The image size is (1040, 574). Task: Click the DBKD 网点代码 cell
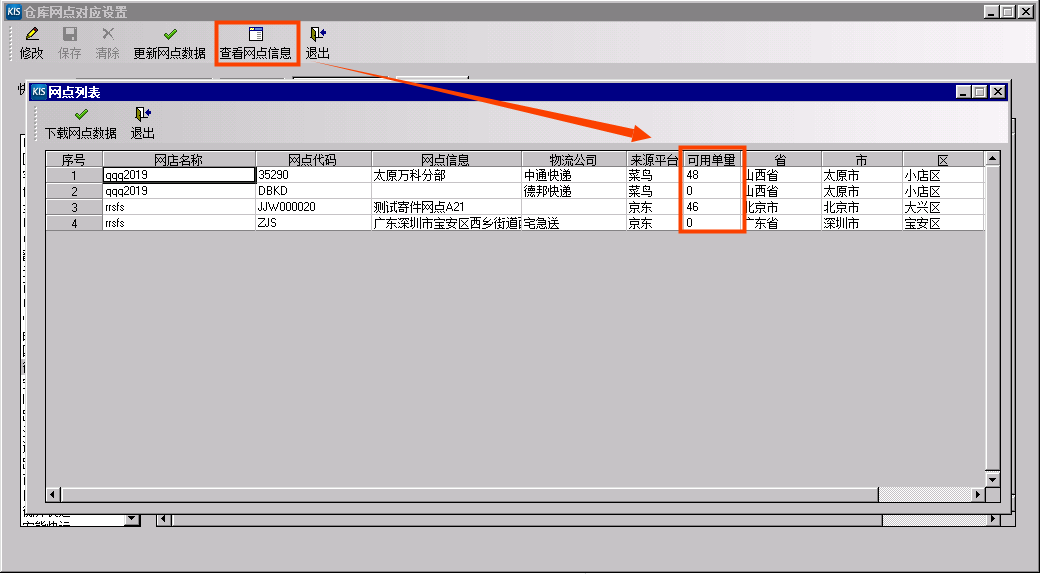pyautogui.click(x=314, y=191)
